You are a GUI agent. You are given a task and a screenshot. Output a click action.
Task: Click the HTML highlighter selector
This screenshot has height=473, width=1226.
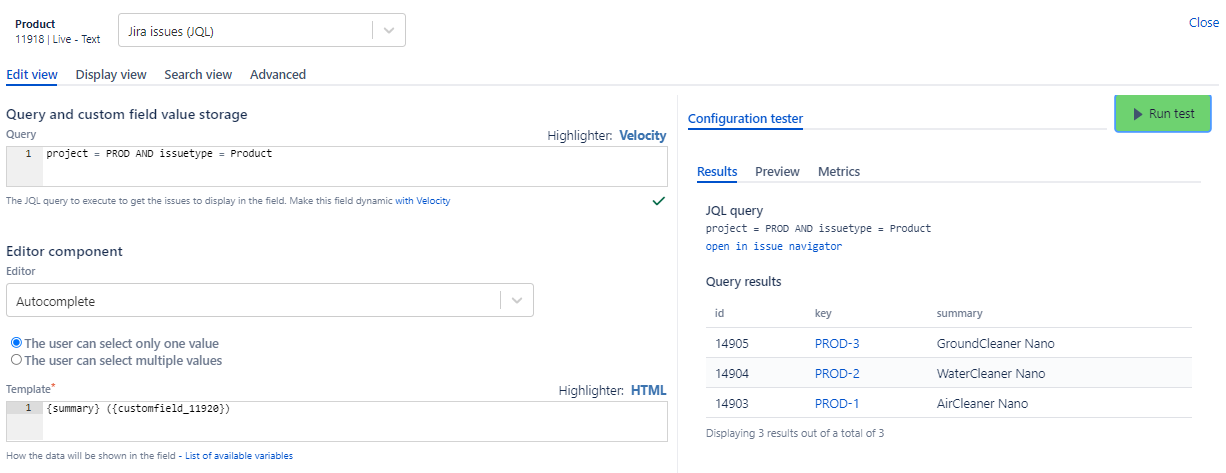tap(648, 390)
